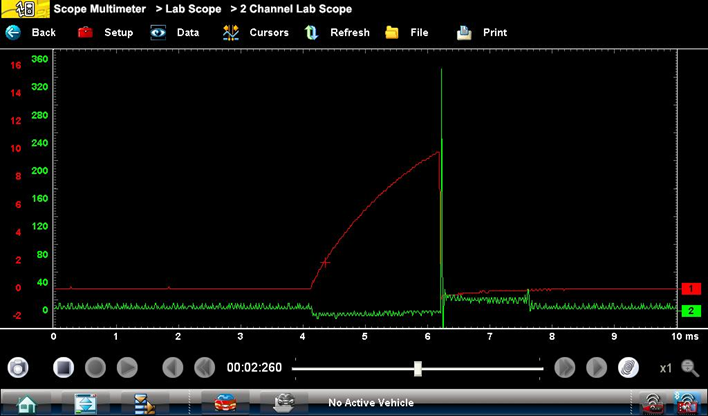Click the zoom magnifier icon
This screenshot has height=416, width=708.
pos(690,367)
